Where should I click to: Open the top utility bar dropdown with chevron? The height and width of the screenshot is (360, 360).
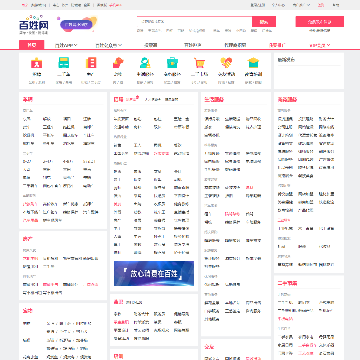[x=301, y=5]
